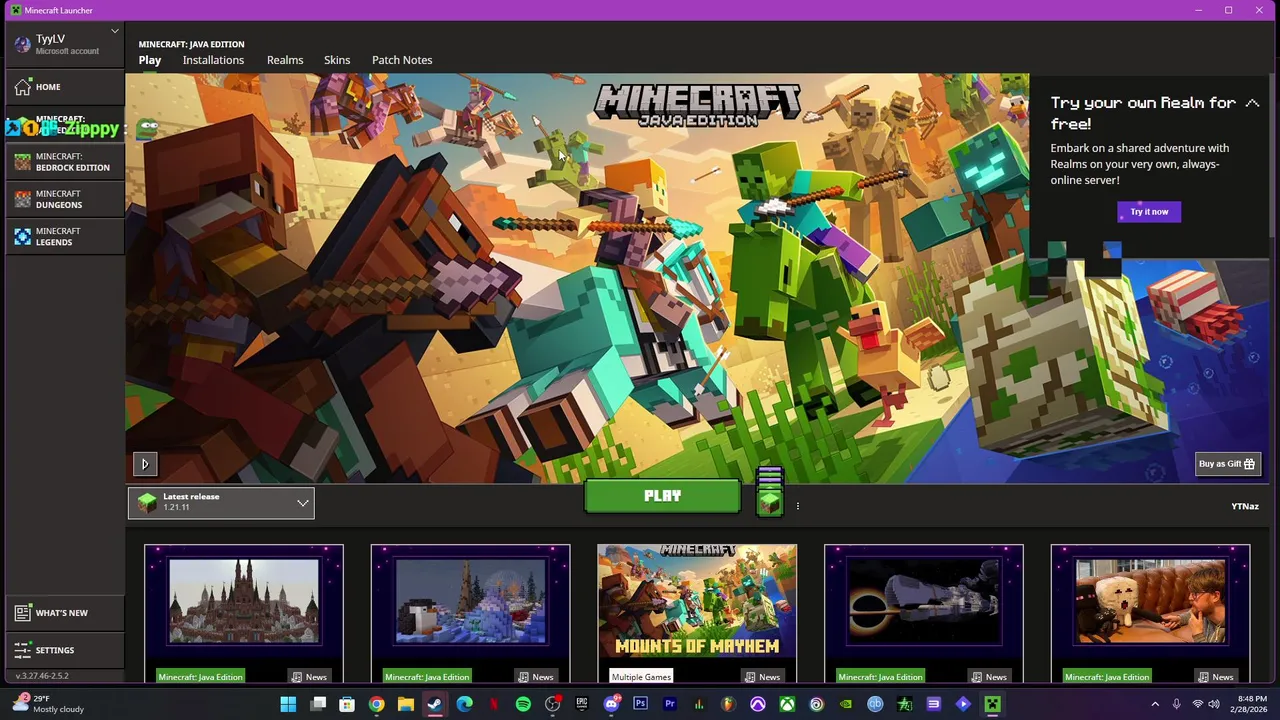Click the microphone tray icon
The width and height of the screenshot is (1280, 720).
pyautogui.click(x=1177, y=704)
